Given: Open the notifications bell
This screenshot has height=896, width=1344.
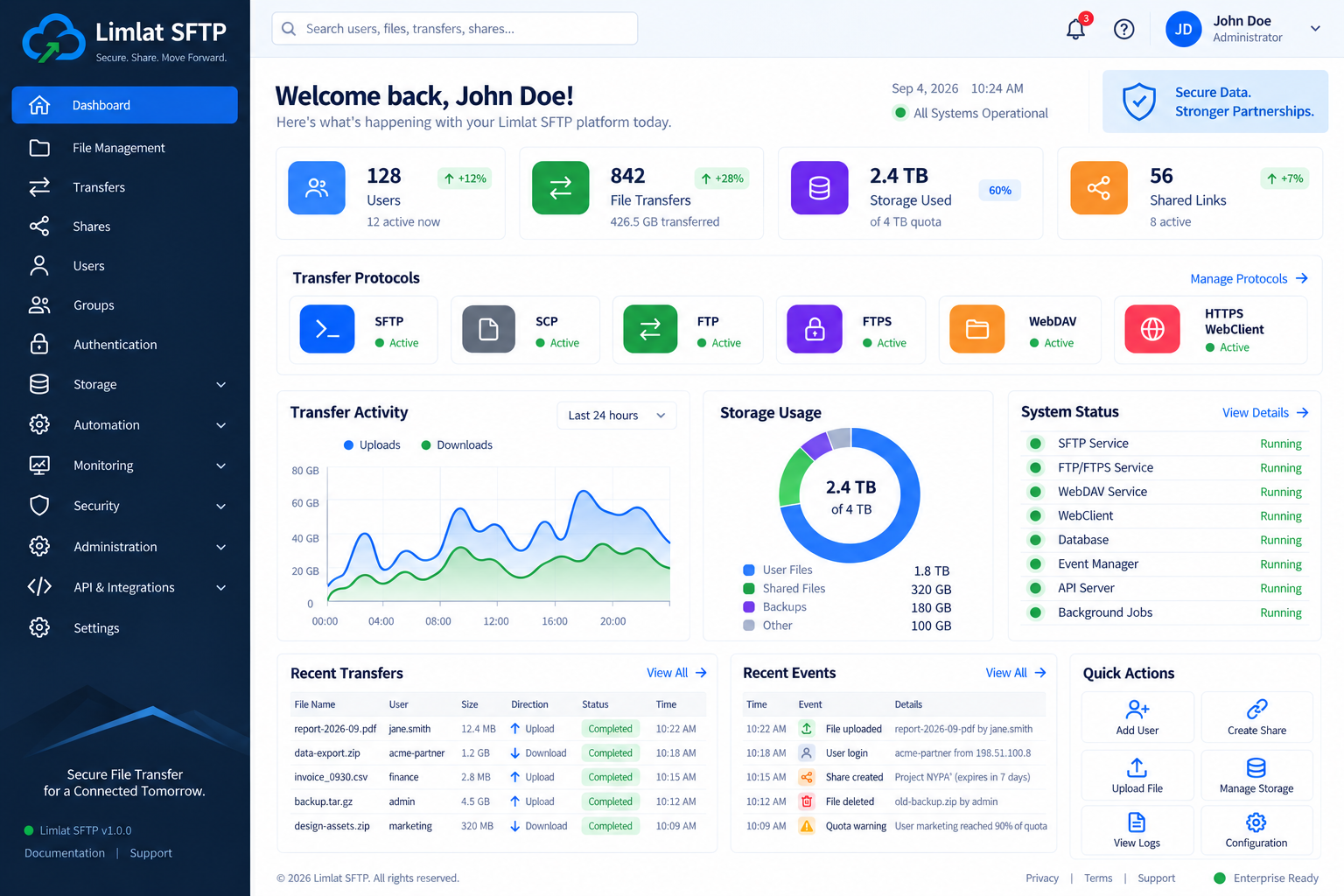Looking at the screenshot, I should tap(1075, 29).
